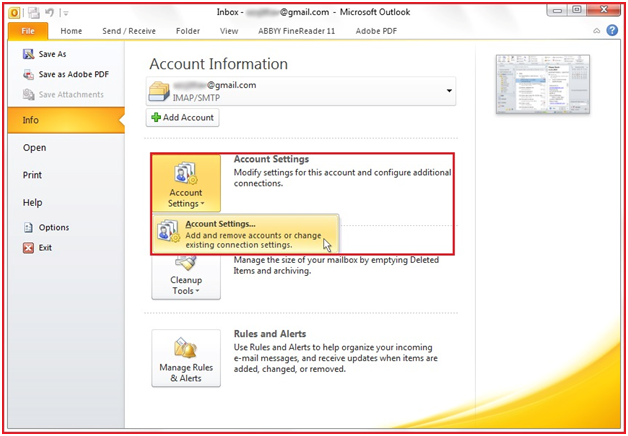Select the Folder tab
The height and width of the screenshot is (436, 628).
pyautogui.click(x=188, y=31)
